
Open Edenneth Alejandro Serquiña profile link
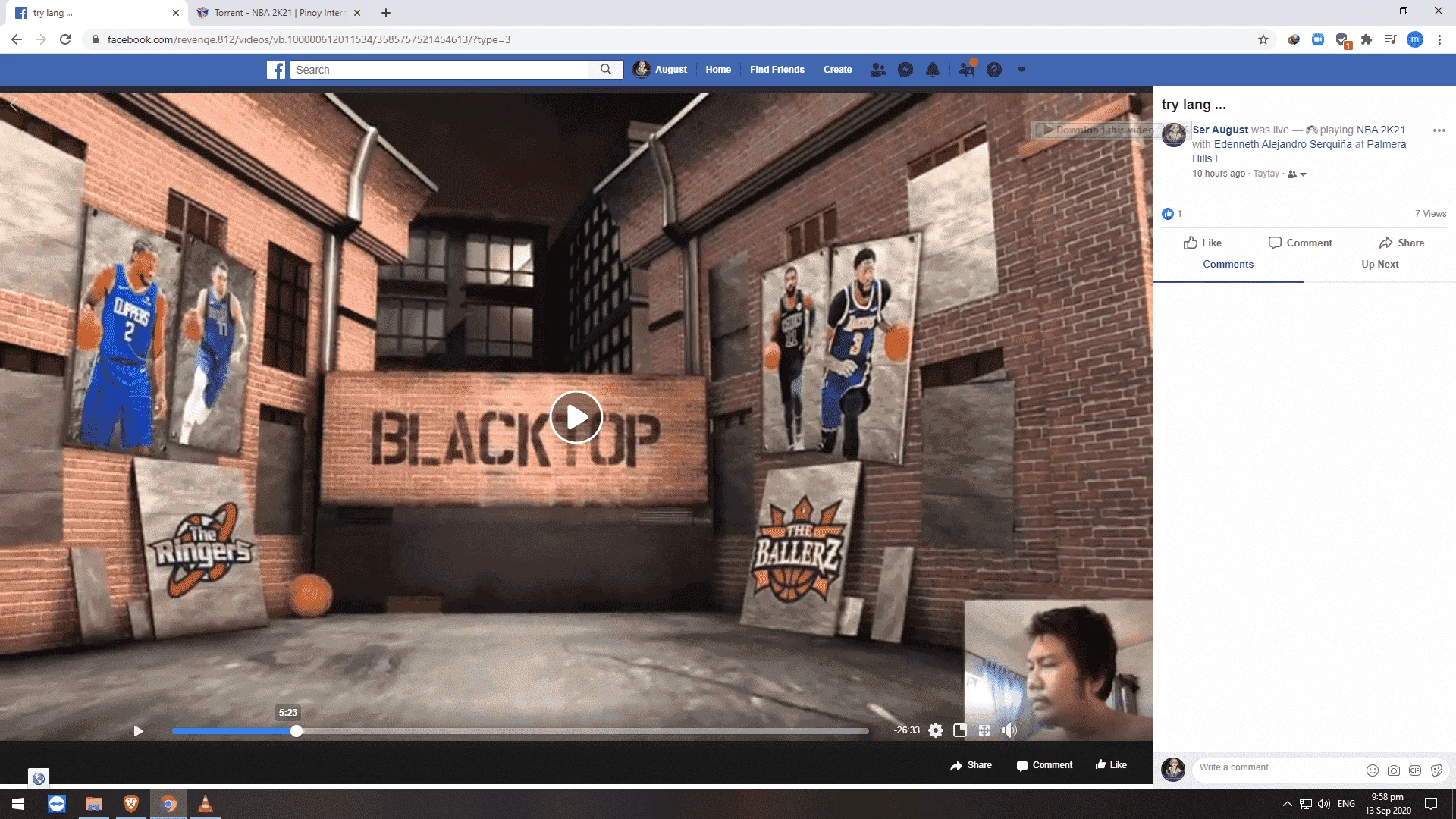(1282, 144)
